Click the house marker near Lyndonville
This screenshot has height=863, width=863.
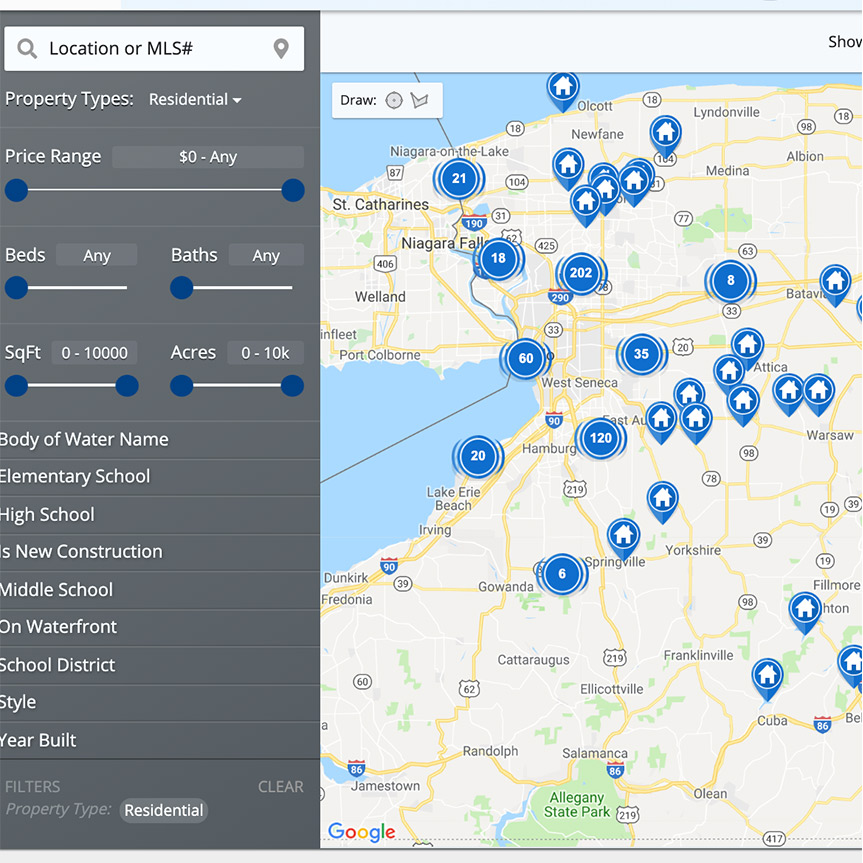[665, 136]
